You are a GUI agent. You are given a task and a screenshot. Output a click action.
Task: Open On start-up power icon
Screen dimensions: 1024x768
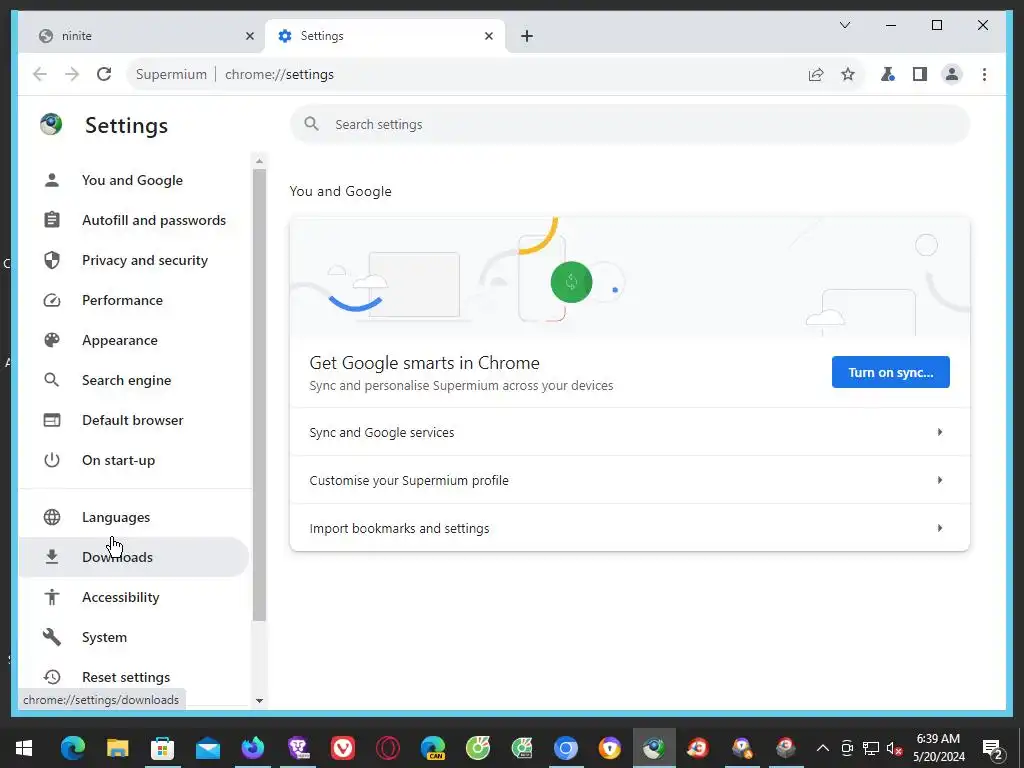coord(52,460)
